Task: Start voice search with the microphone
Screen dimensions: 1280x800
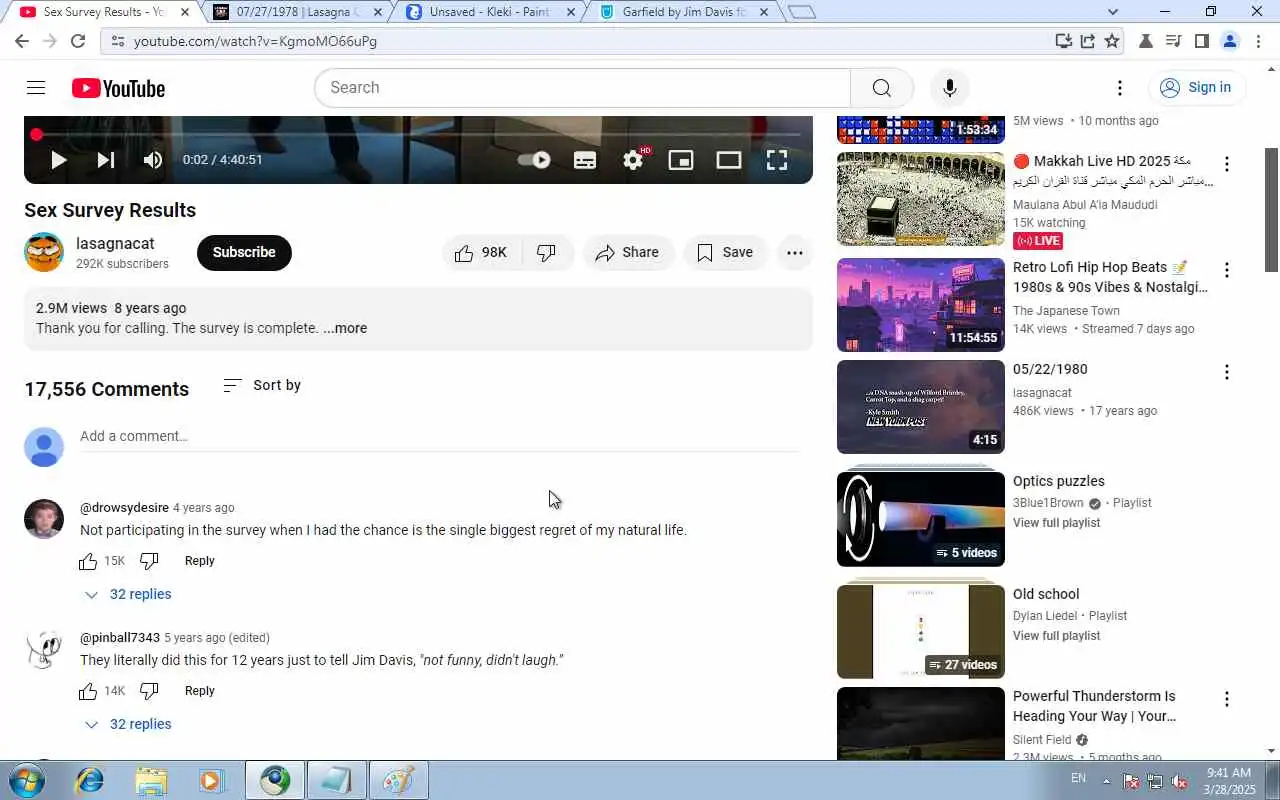Action: click(x=949, y=88)
